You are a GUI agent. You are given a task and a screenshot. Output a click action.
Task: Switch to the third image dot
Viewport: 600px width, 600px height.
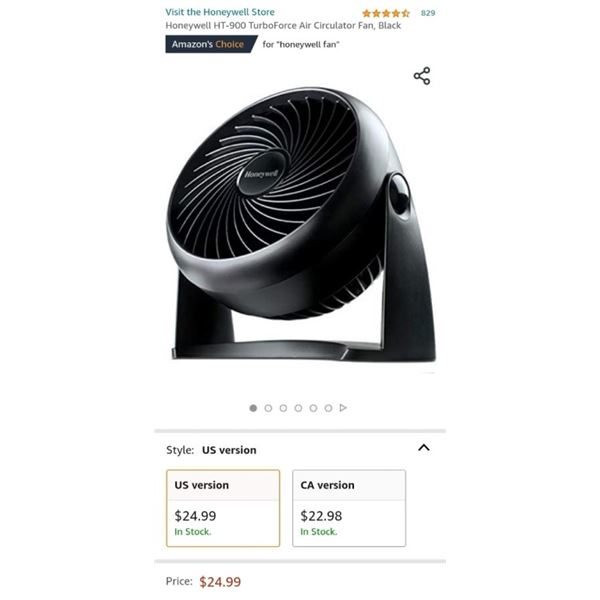[x=283, y=408]
